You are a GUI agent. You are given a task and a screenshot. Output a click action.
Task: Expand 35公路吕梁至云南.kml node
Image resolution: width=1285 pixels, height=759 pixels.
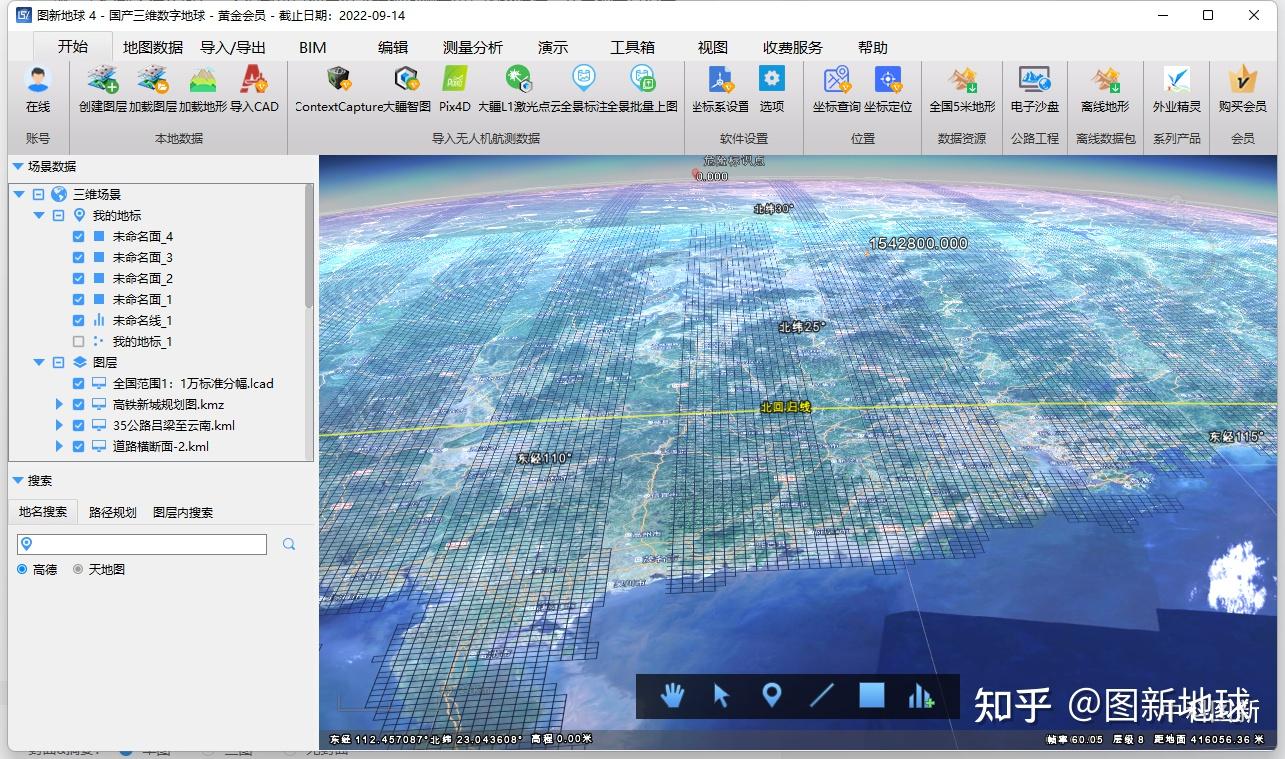pyautogui.click(x=59, y=425)
